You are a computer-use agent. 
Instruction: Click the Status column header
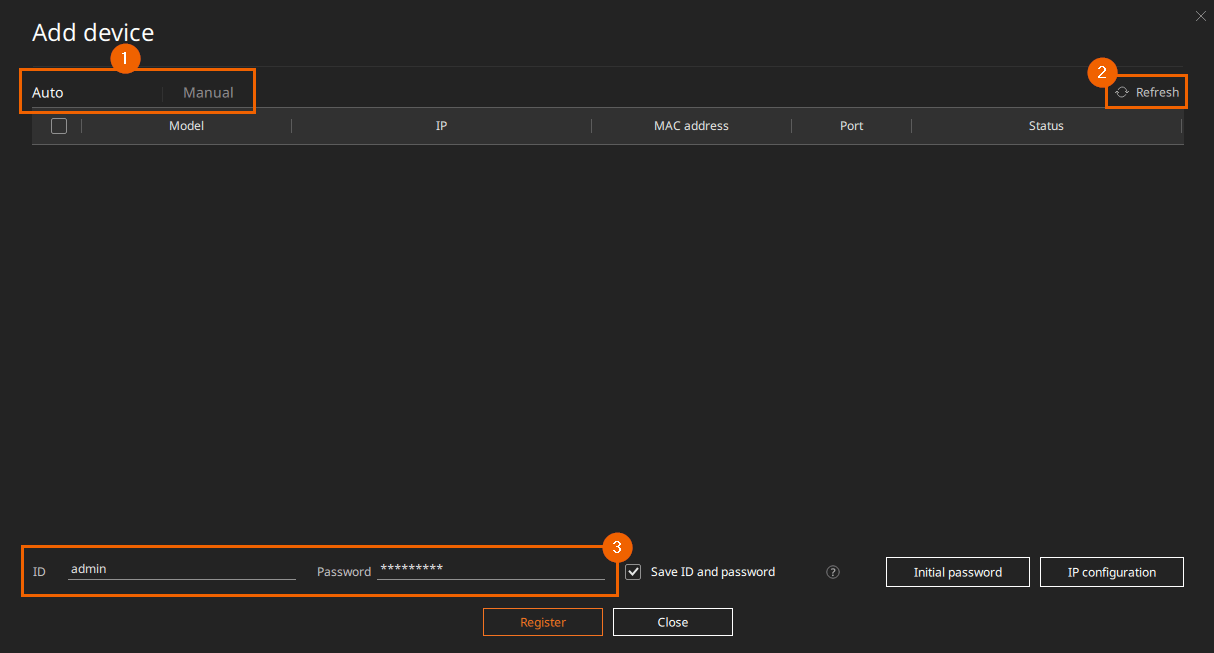[1046, 125]
